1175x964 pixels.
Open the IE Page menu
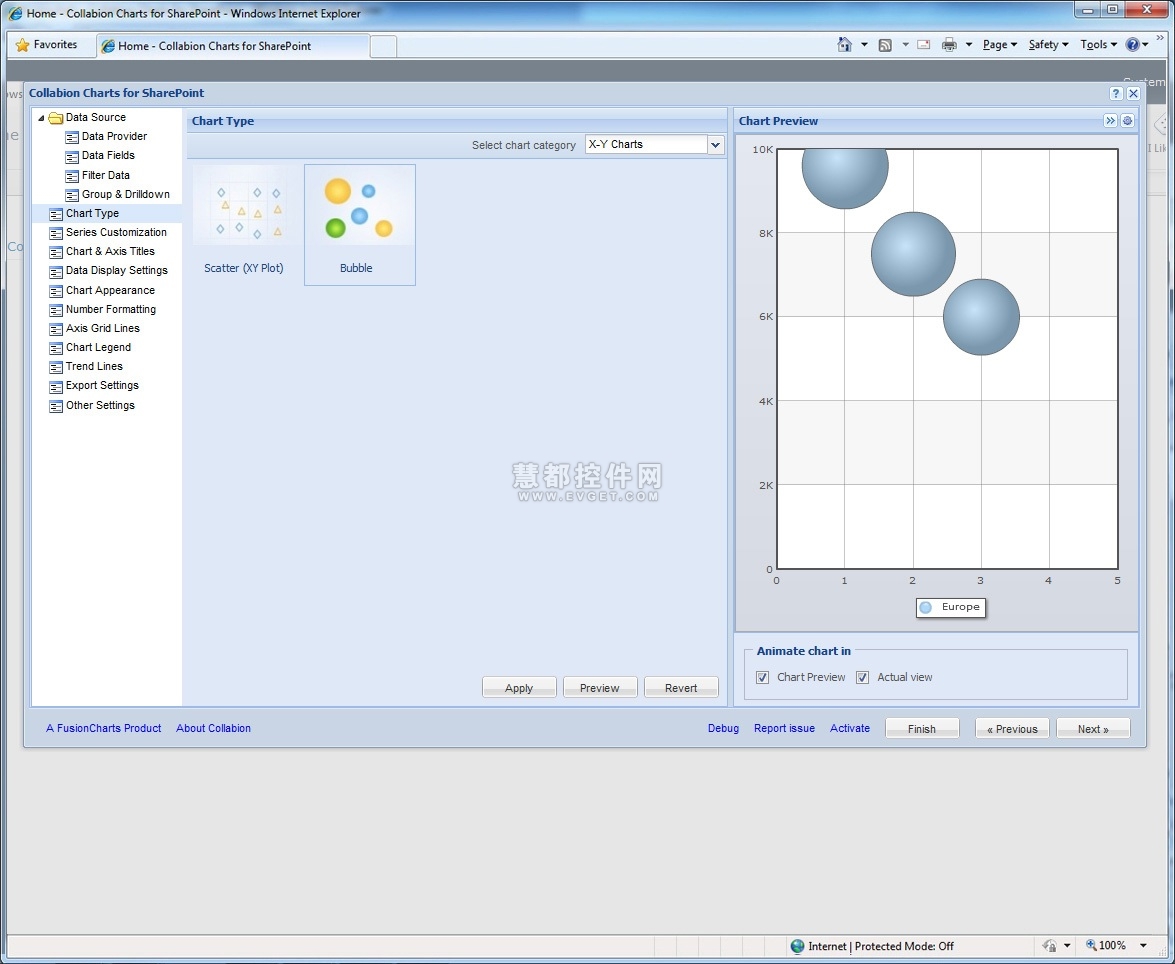point(1000,45)
